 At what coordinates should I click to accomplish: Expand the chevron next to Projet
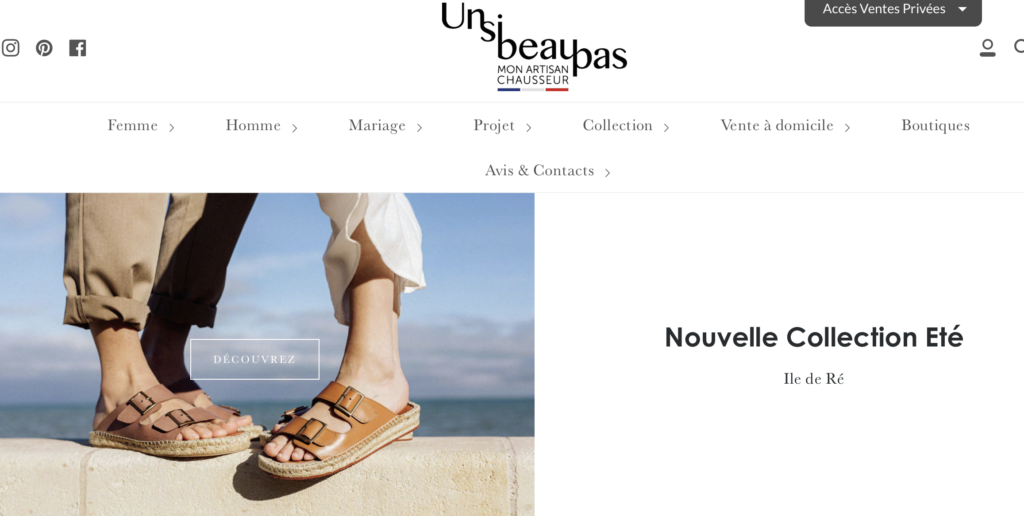[x=528, y=127]
